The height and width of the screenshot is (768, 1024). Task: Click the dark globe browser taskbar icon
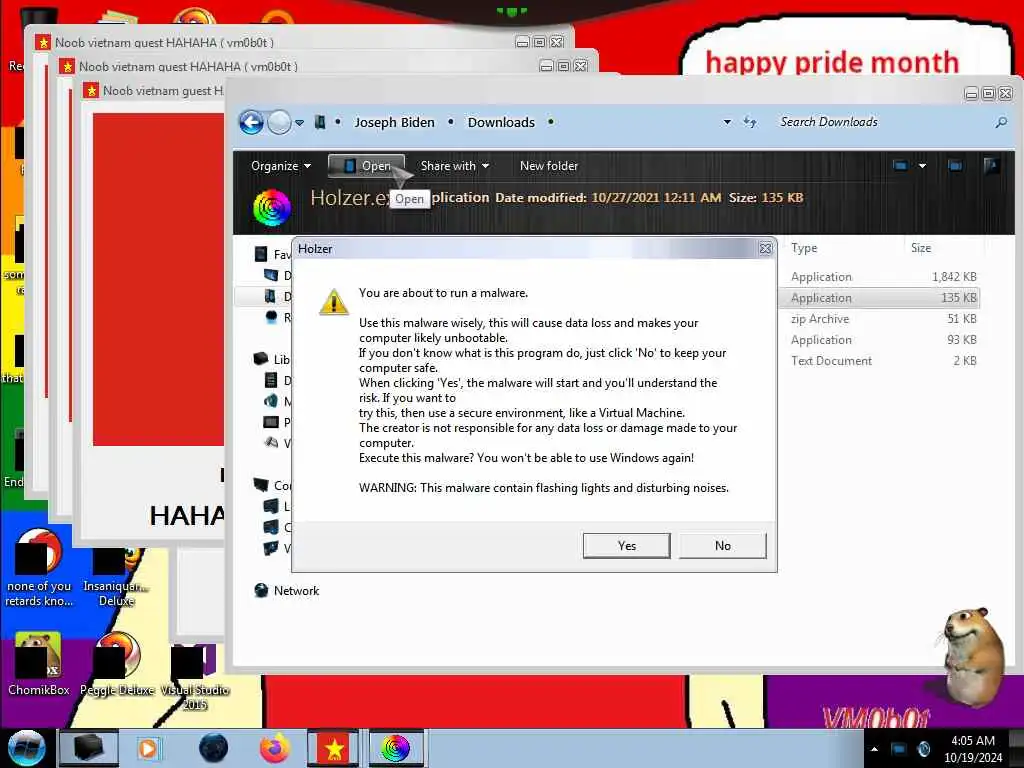pos(214,748)
